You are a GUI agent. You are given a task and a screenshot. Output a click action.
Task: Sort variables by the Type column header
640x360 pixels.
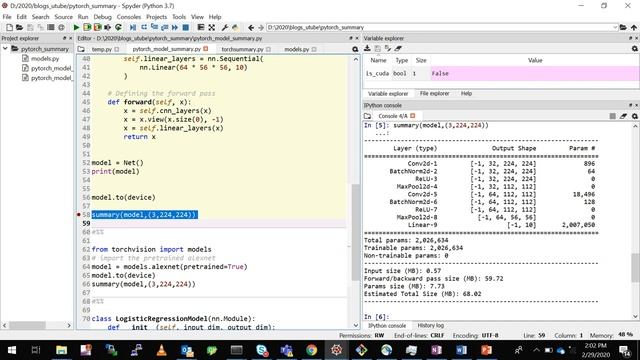pyautogui.click(x=402, y=60)
